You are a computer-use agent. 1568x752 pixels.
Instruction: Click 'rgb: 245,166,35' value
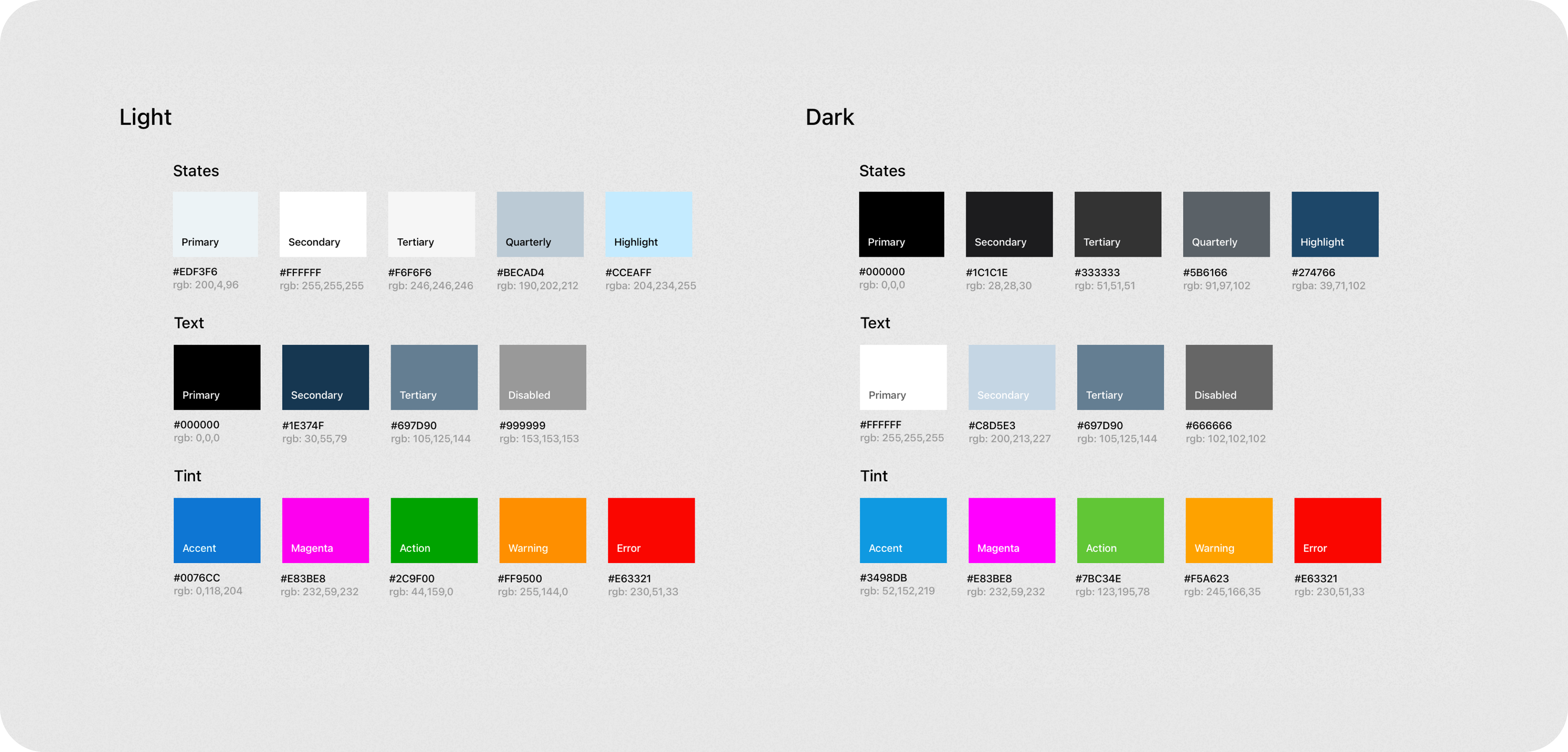coord(1222,592)
